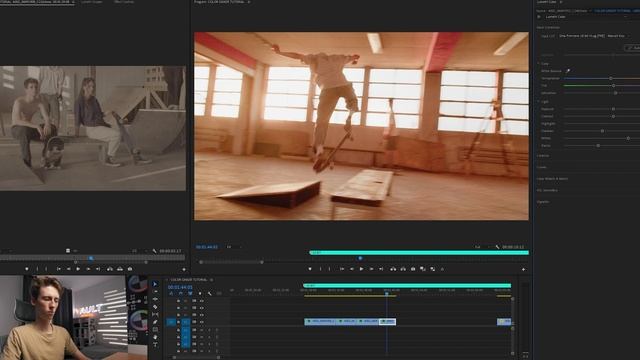640x360 pixels.
Task: Expand the Color Wheels & Match section
Action: click(552, 178)
